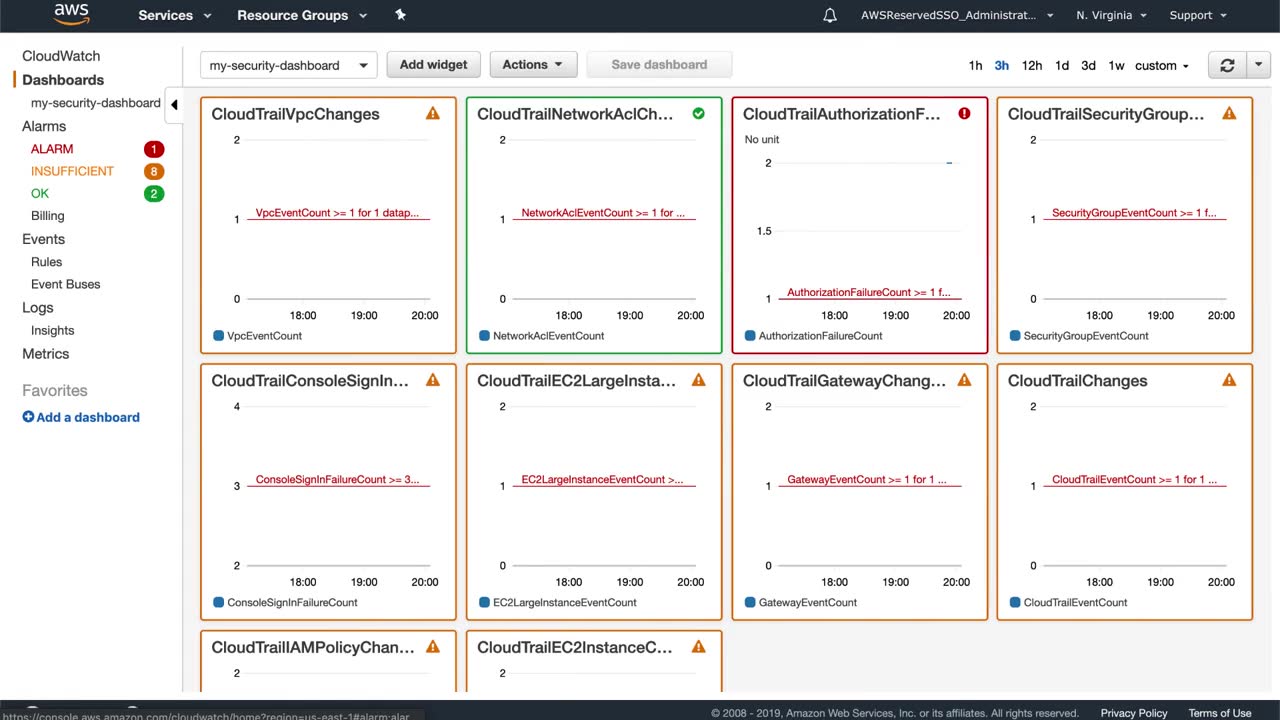Toggle GatewayEventCount legend swatch
The height and width of the screenshot is (720, 1280).
click(750, 602)
